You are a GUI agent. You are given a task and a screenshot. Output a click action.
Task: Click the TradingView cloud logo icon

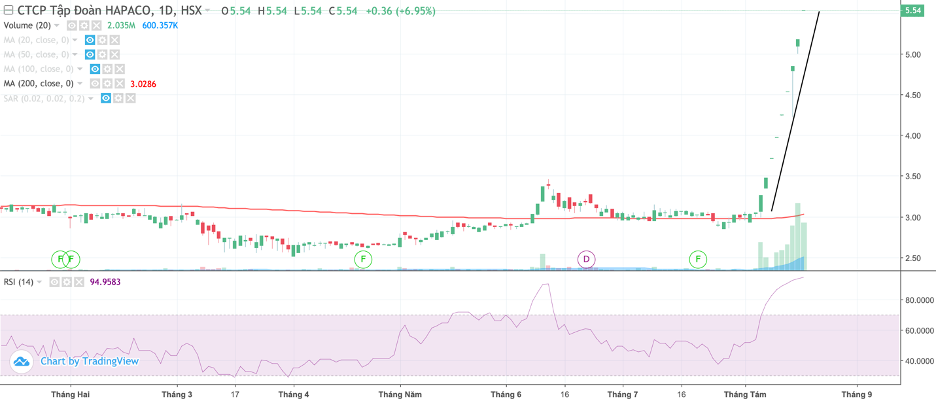(x=19, y=361)
